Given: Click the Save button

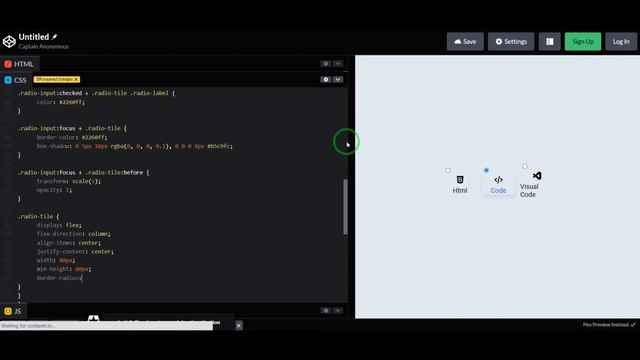Looking at the screenshot, I should click(465, 41).
